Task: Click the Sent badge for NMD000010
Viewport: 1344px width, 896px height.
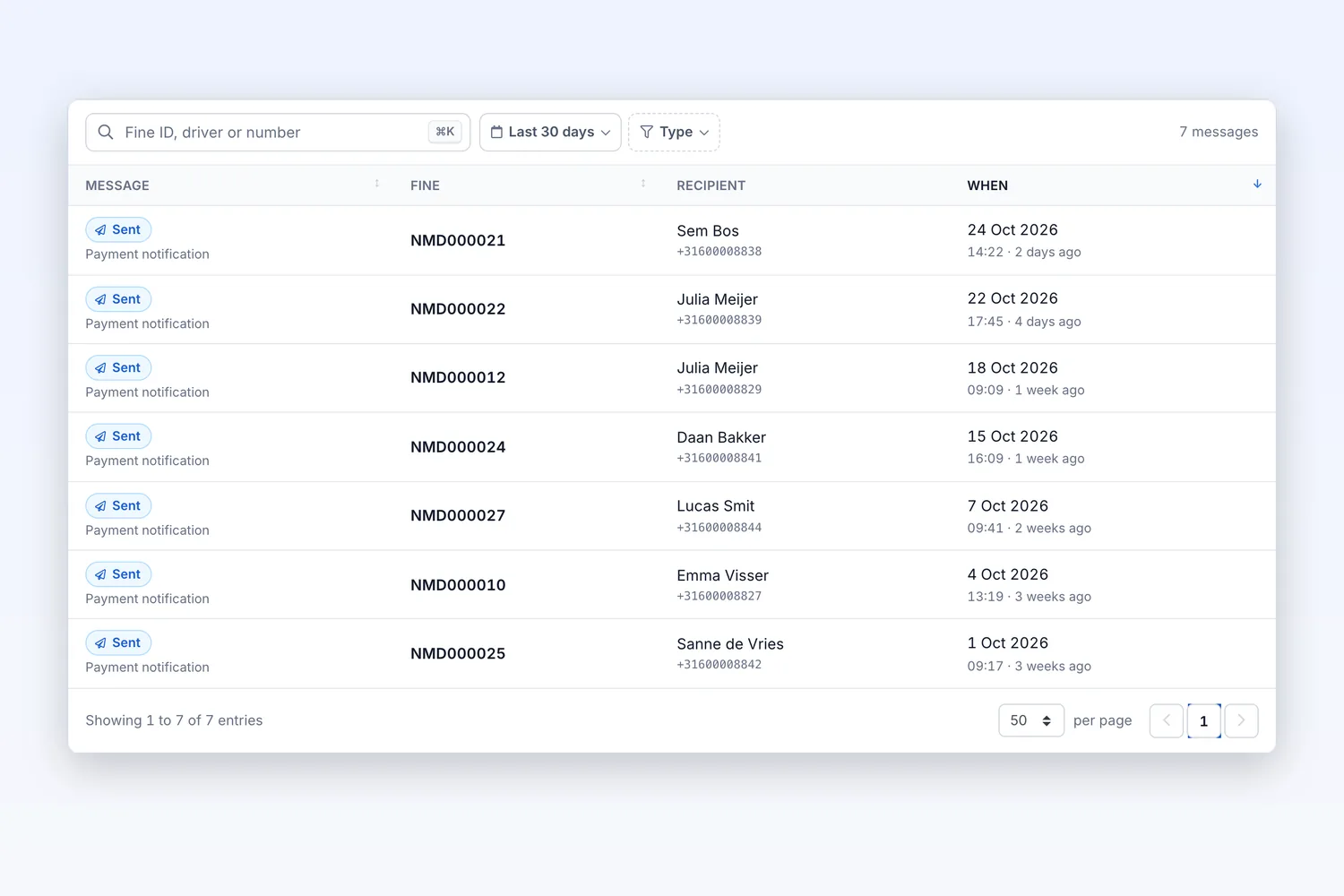Action: click(118, 574)
